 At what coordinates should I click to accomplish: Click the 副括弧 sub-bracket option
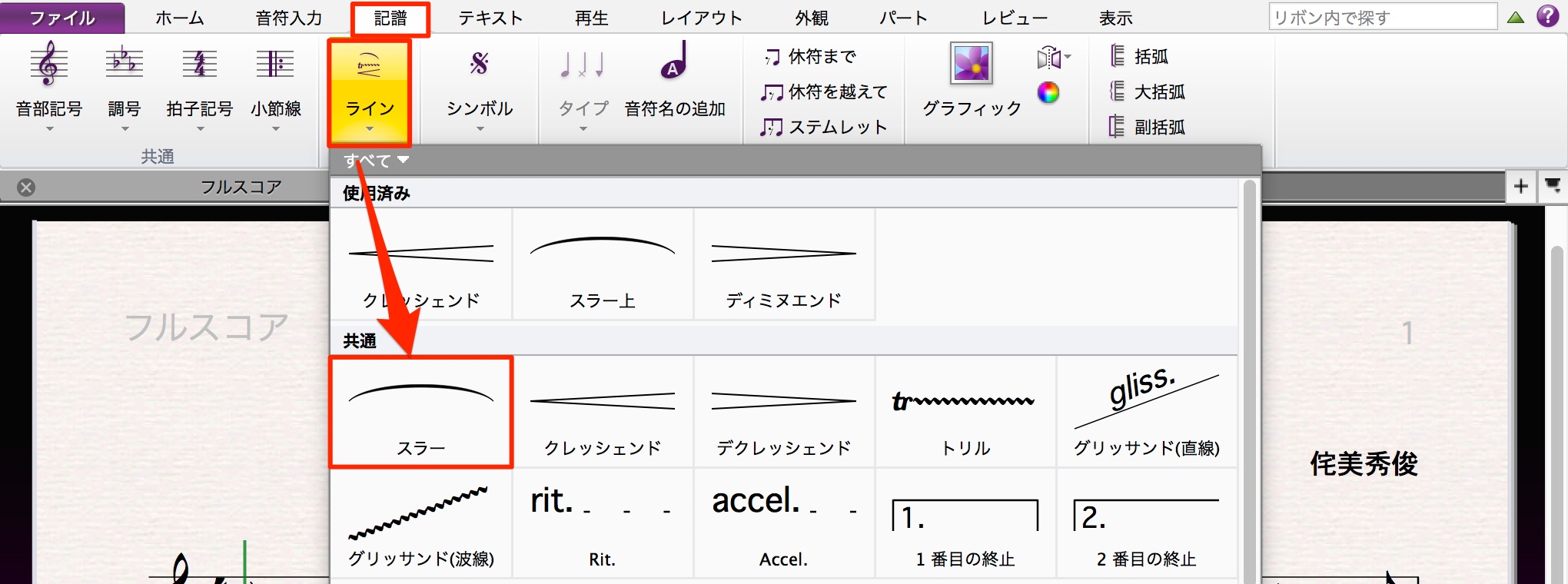click(1148, 128)
